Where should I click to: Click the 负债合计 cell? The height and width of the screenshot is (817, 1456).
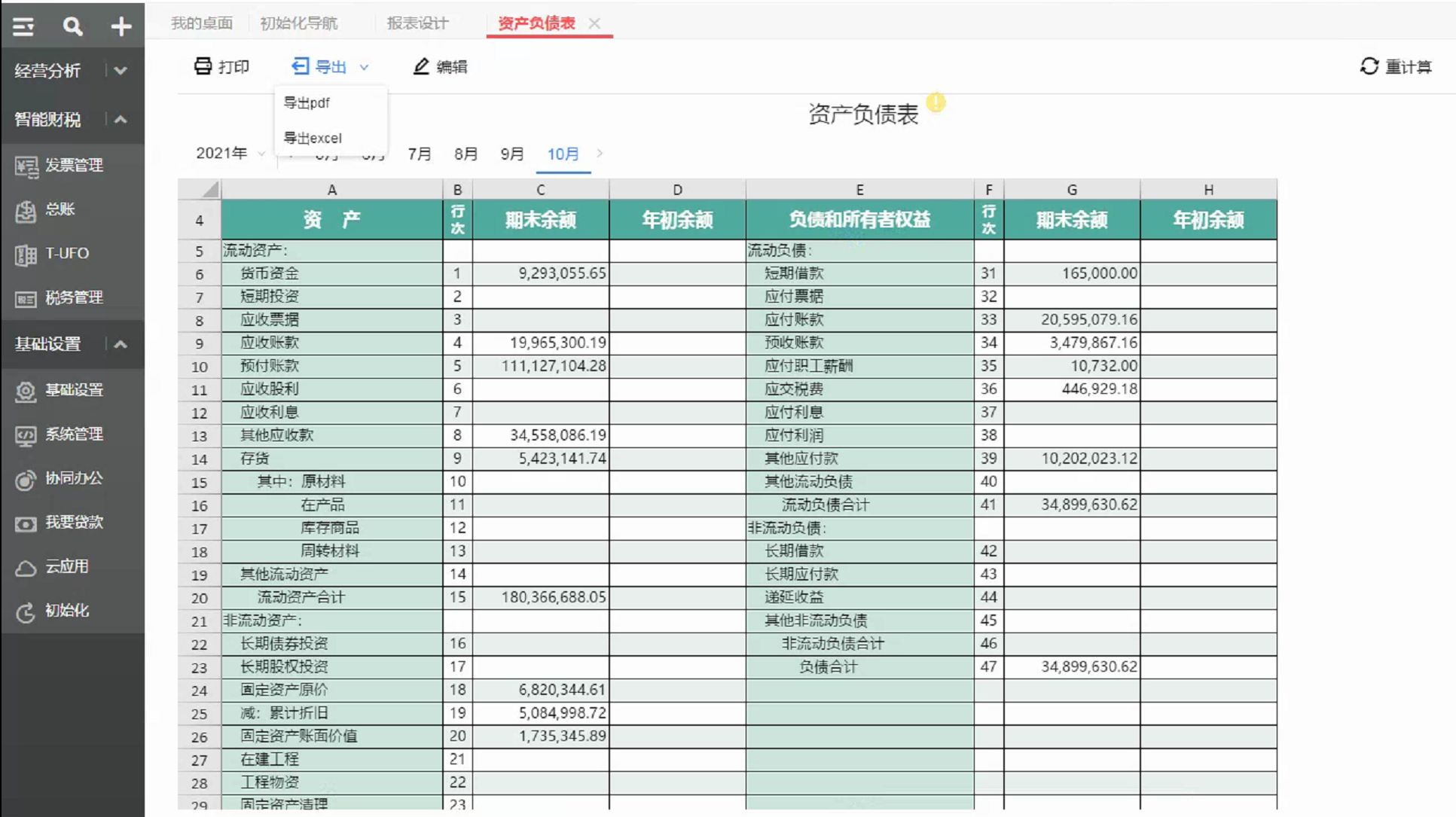point(860,666)
